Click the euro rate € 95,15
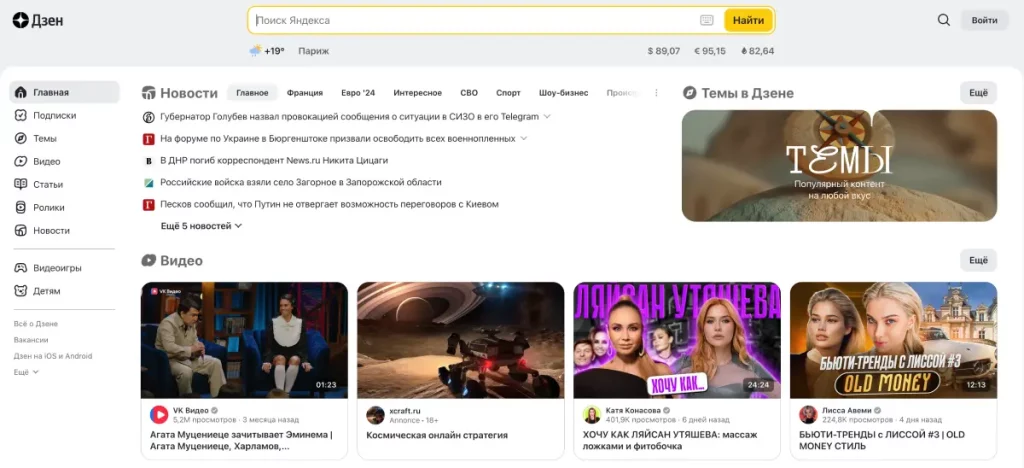 [709, 51]
